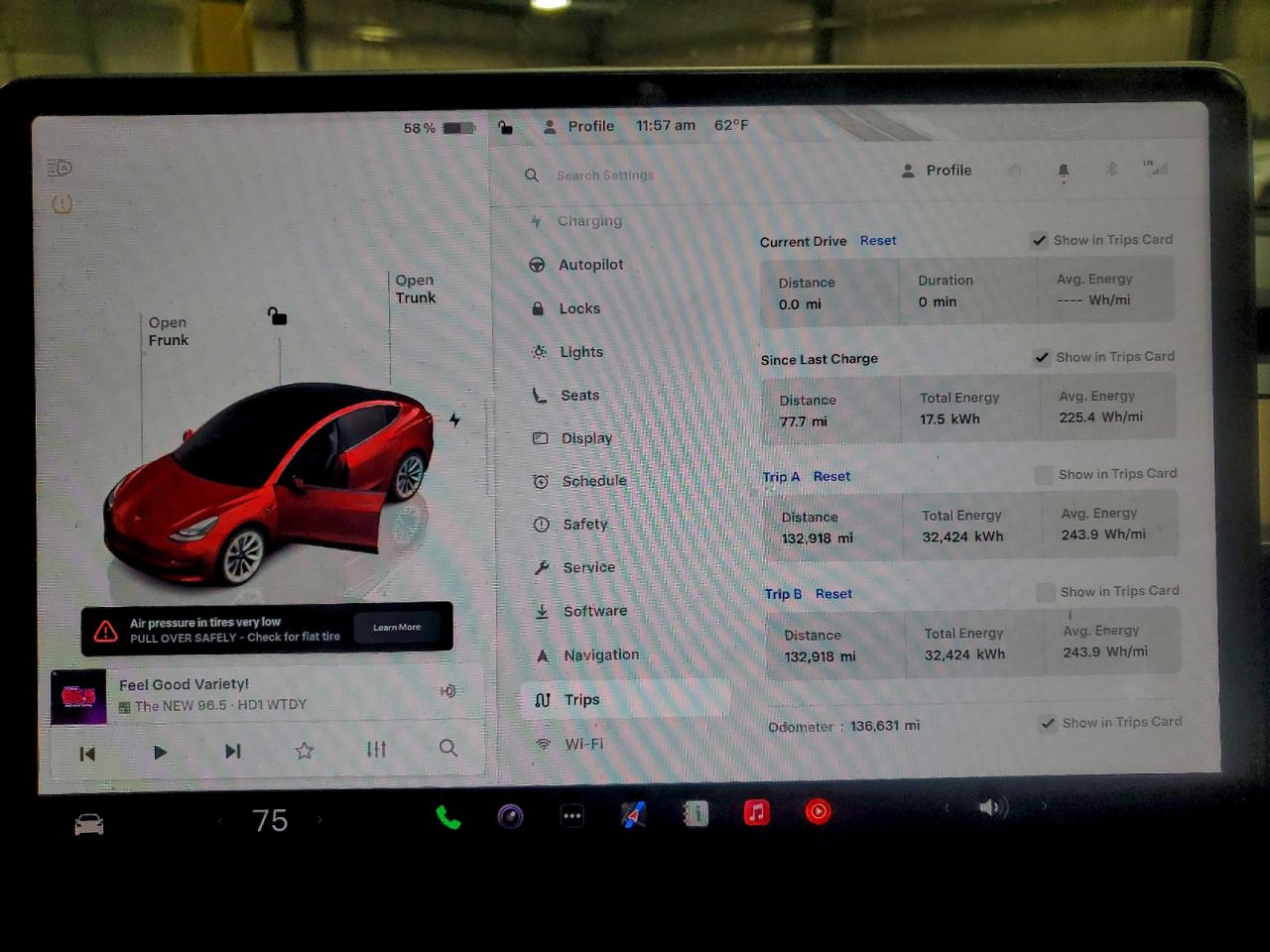Open the Frunk
Image resolution: width=1270 pixels, height=952 pixels.
coord(168,331)
